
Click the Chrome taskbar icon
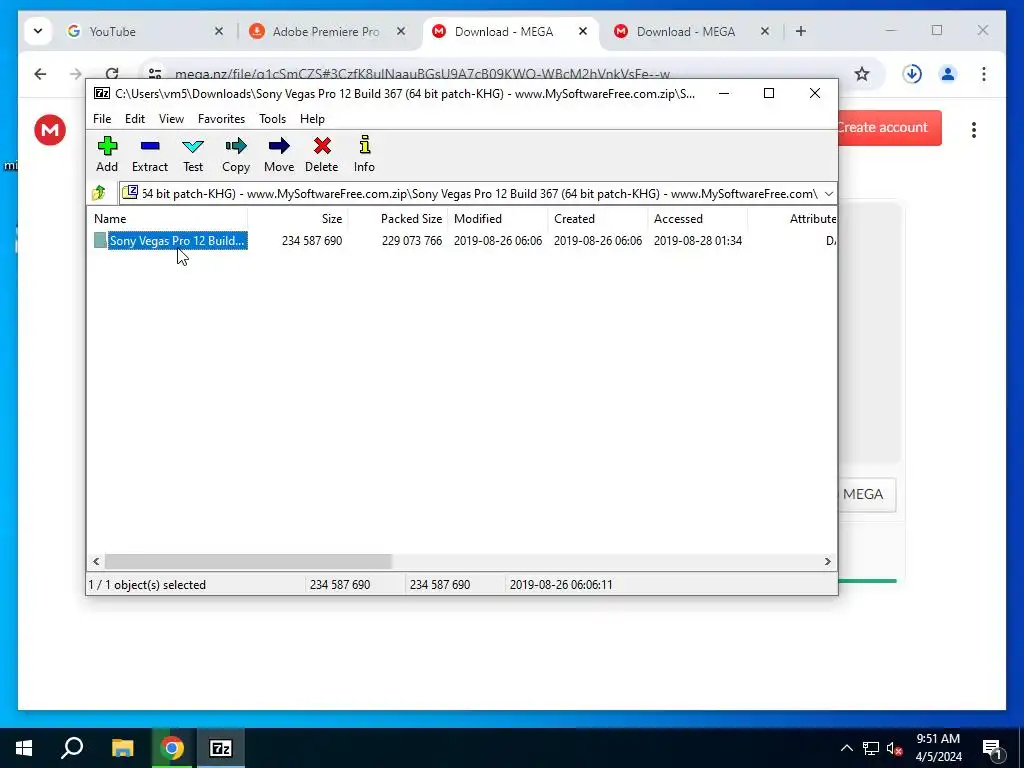tap(172, 748)
